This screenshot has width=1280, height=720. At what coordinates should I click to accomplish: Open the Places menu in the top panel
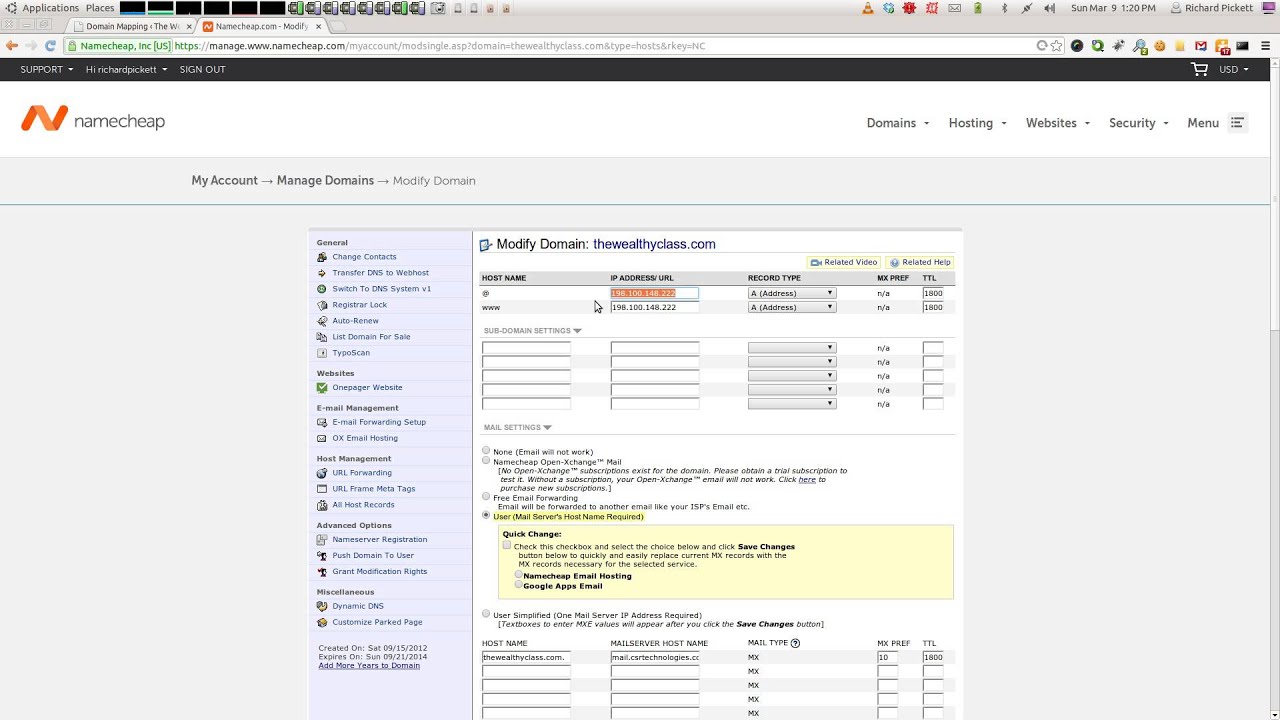tap(100, 8)
